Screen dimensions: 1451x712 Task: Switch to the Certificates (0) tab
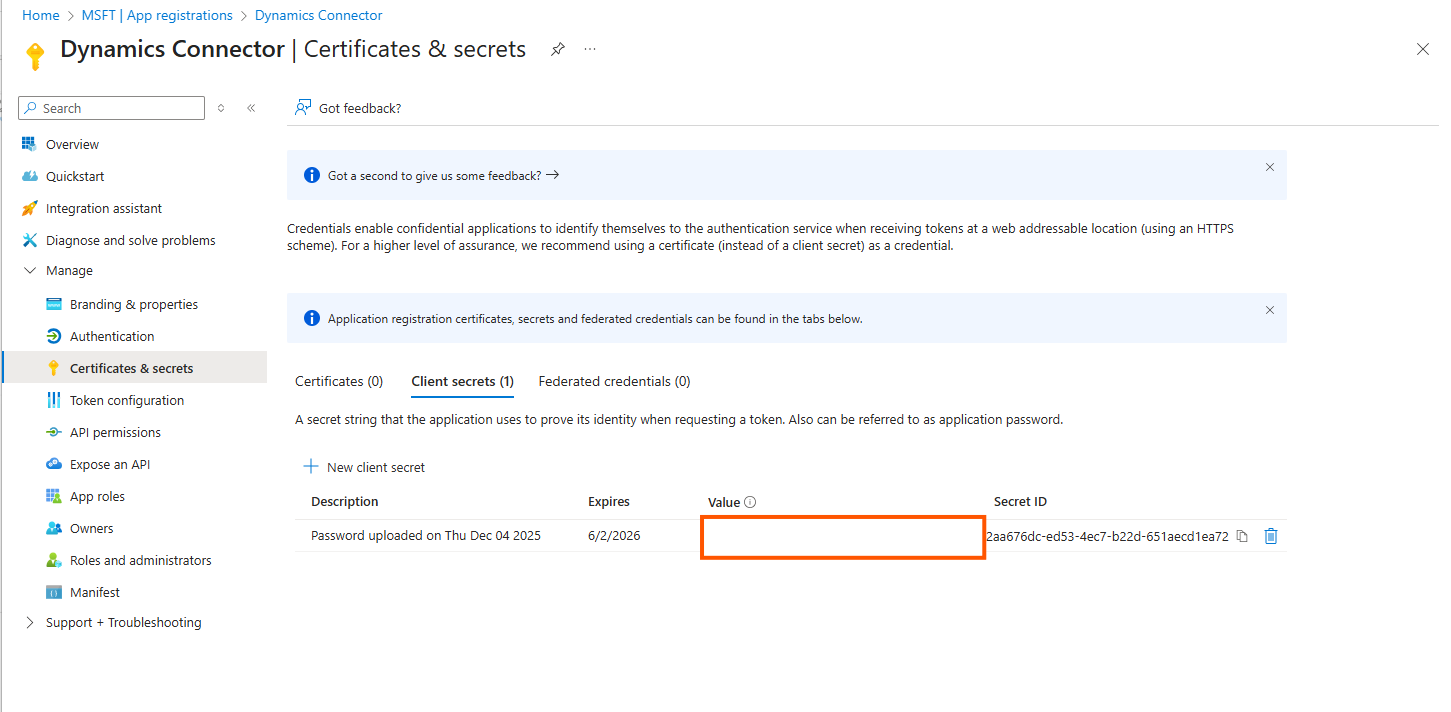click(339, 381)
